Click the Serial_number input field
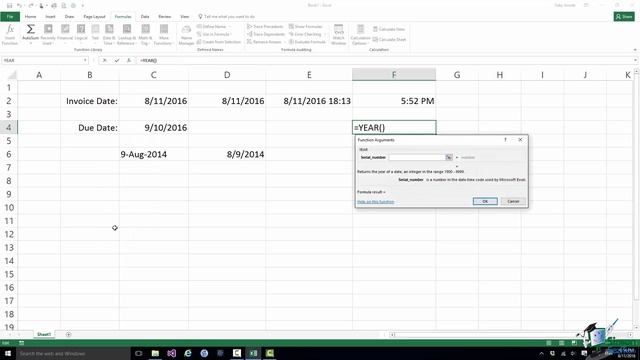Viewport: 640px width, 360px height. [416, 157]
